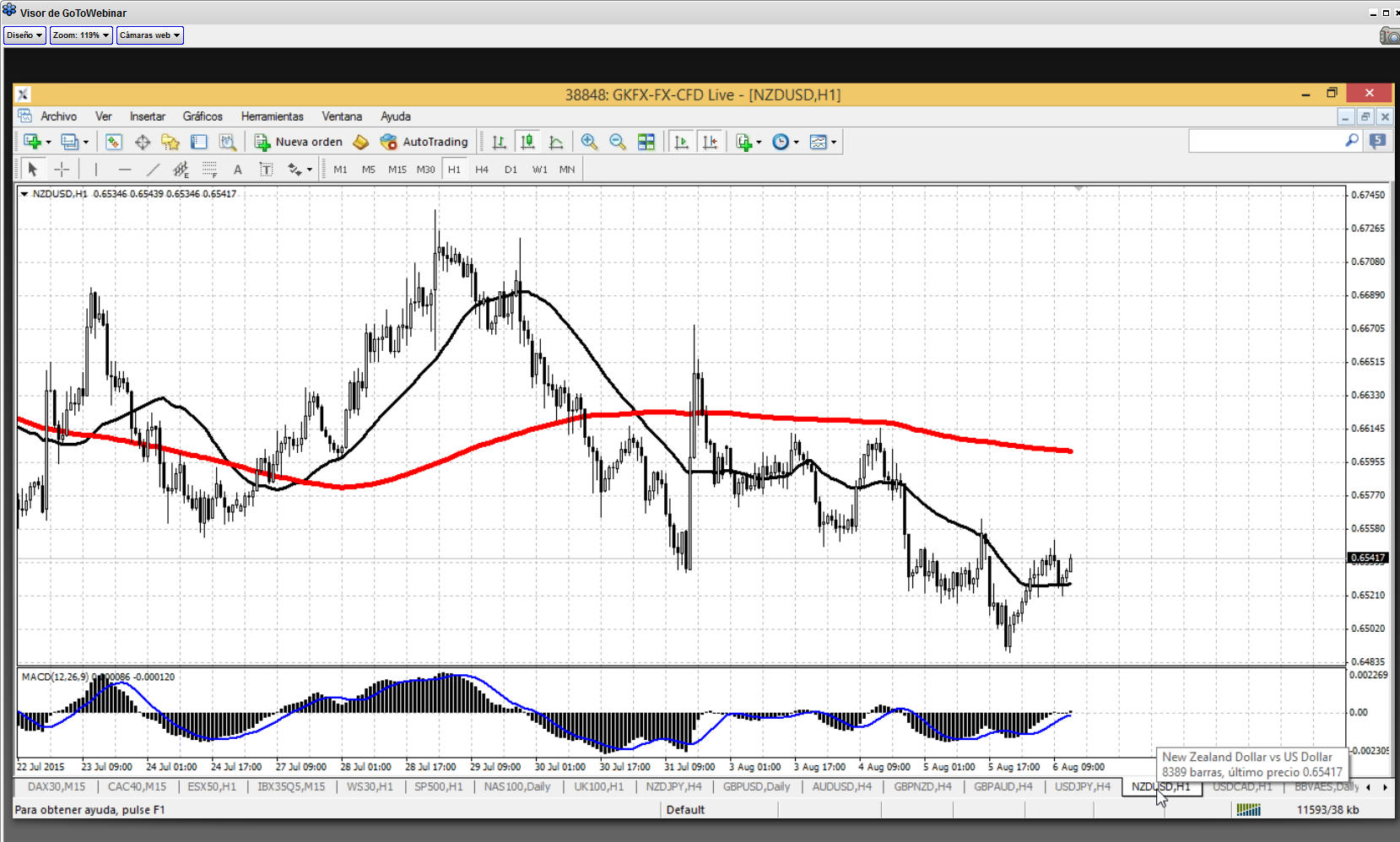Expand the new chart dropdown arrow

(x=48, y=142)
